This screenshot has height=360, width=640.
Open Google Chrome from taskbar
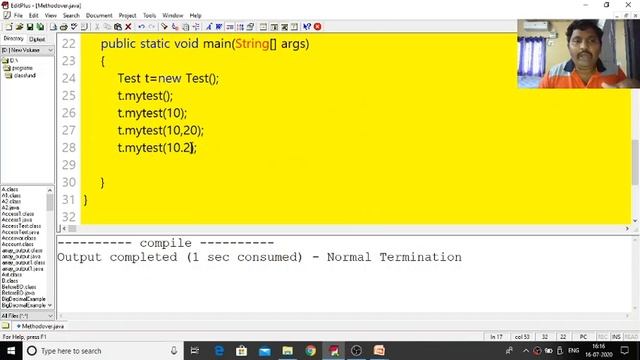tap(311, 351)
